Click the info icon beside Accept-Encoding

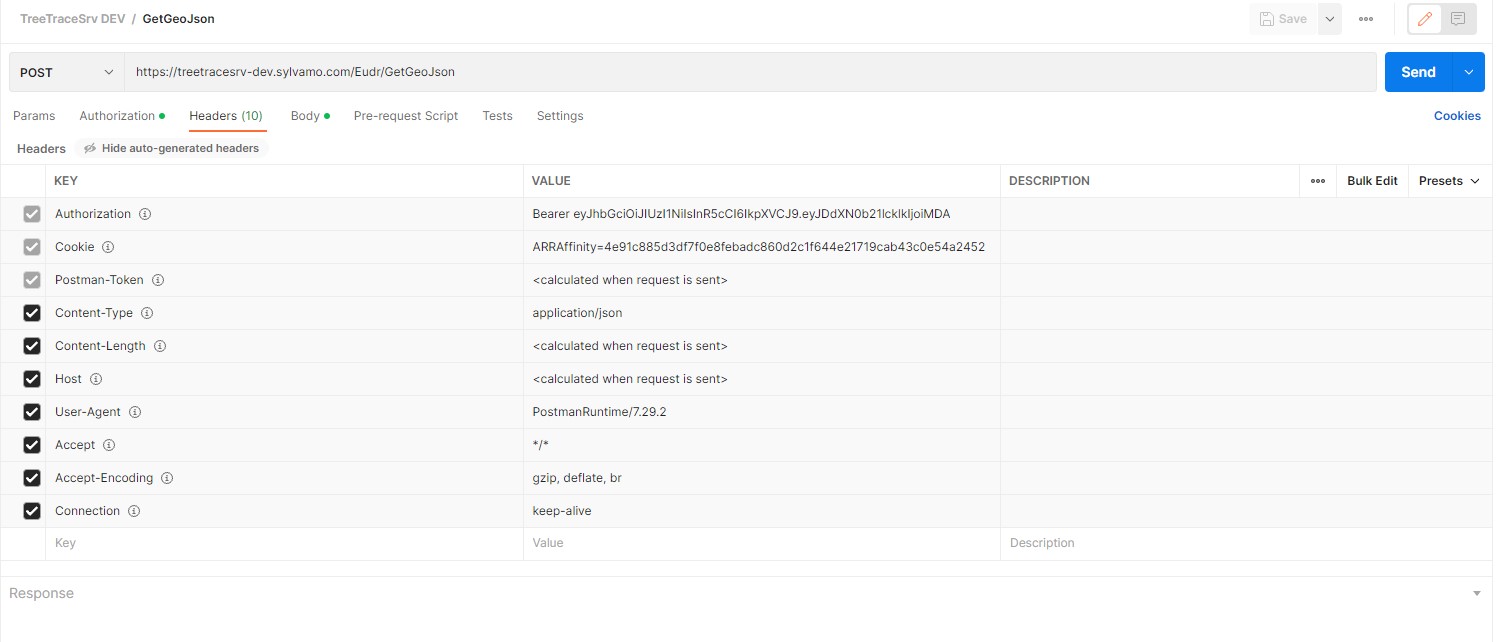coord(167,478)
